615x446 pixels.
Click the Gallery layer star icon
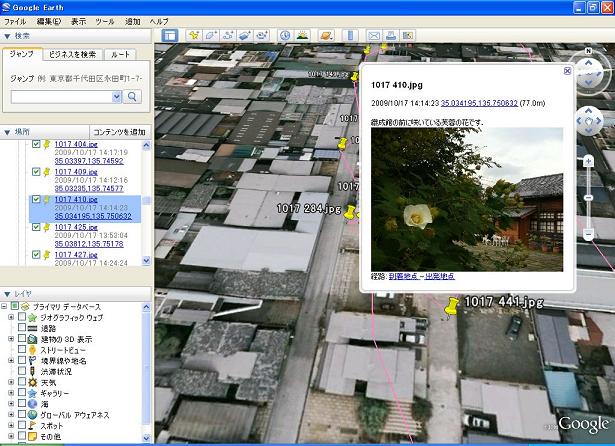coord(33,393)
